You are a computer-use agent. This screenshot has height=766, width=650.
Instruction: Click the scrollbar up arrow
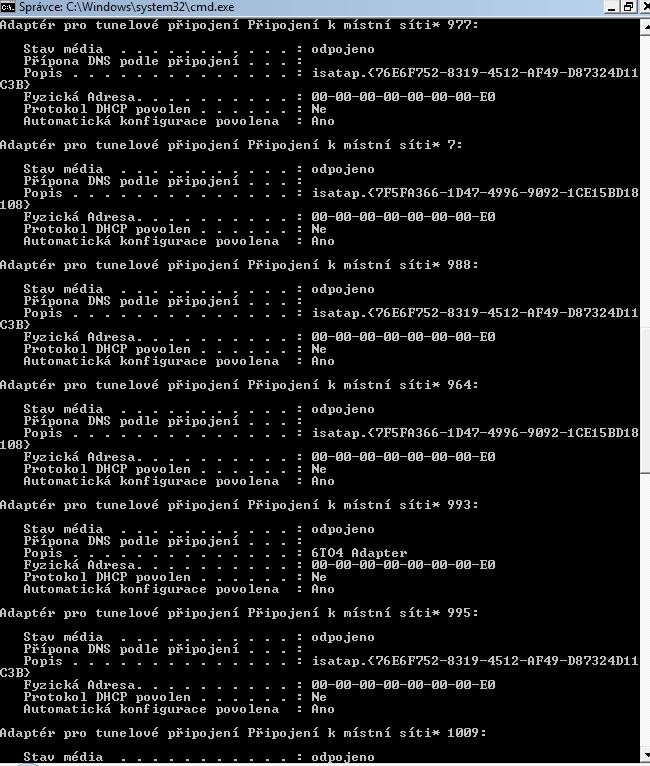(645, 26)
